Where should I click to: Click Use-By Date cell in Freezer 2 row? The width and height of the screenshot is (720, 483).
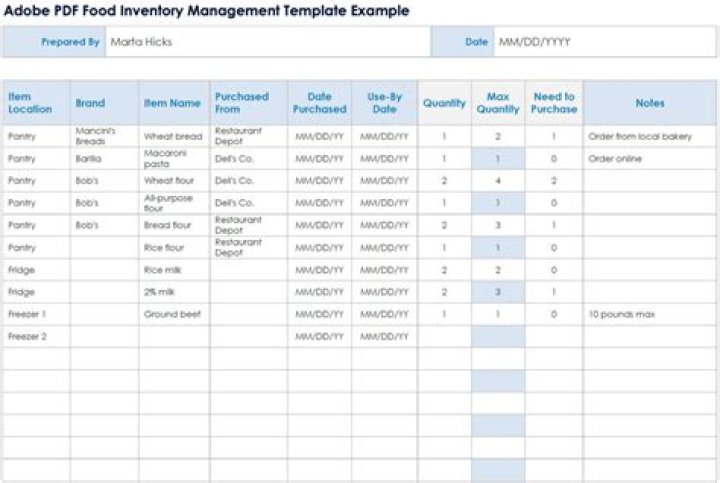[x=384, y=337]
